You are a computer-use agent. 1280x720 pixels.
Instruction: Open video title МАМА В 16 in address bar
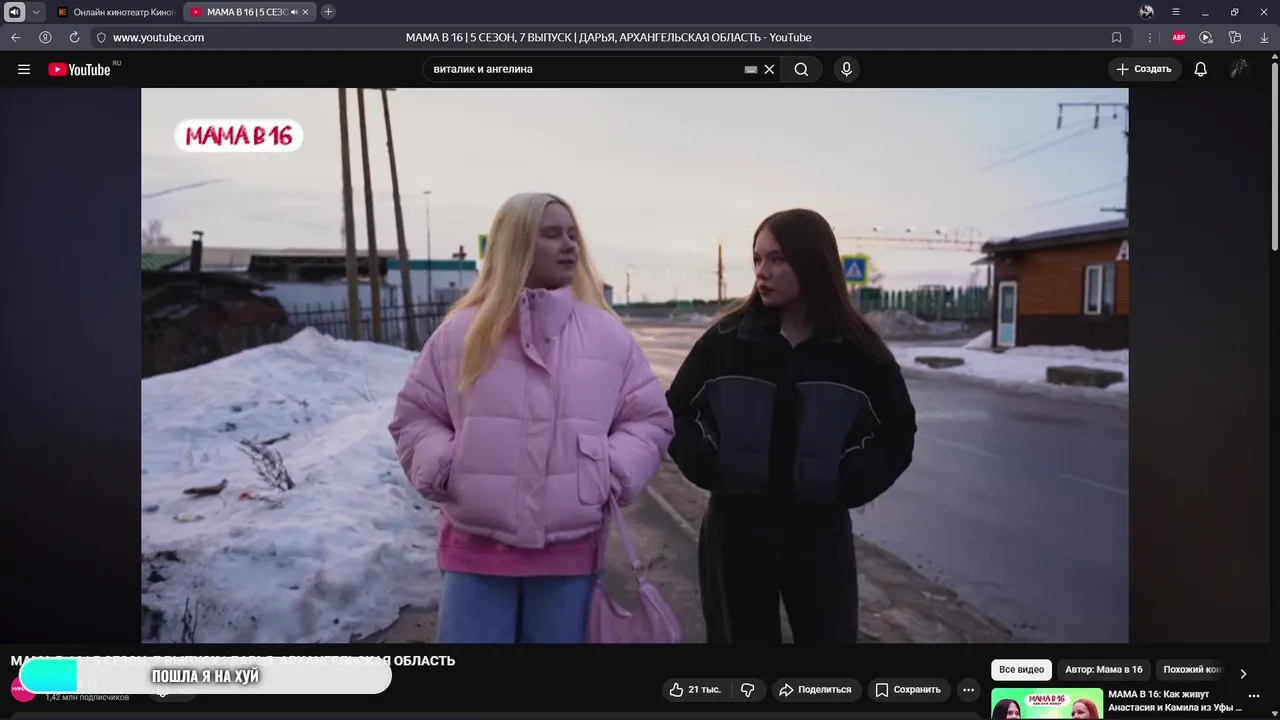pos(608,37)
